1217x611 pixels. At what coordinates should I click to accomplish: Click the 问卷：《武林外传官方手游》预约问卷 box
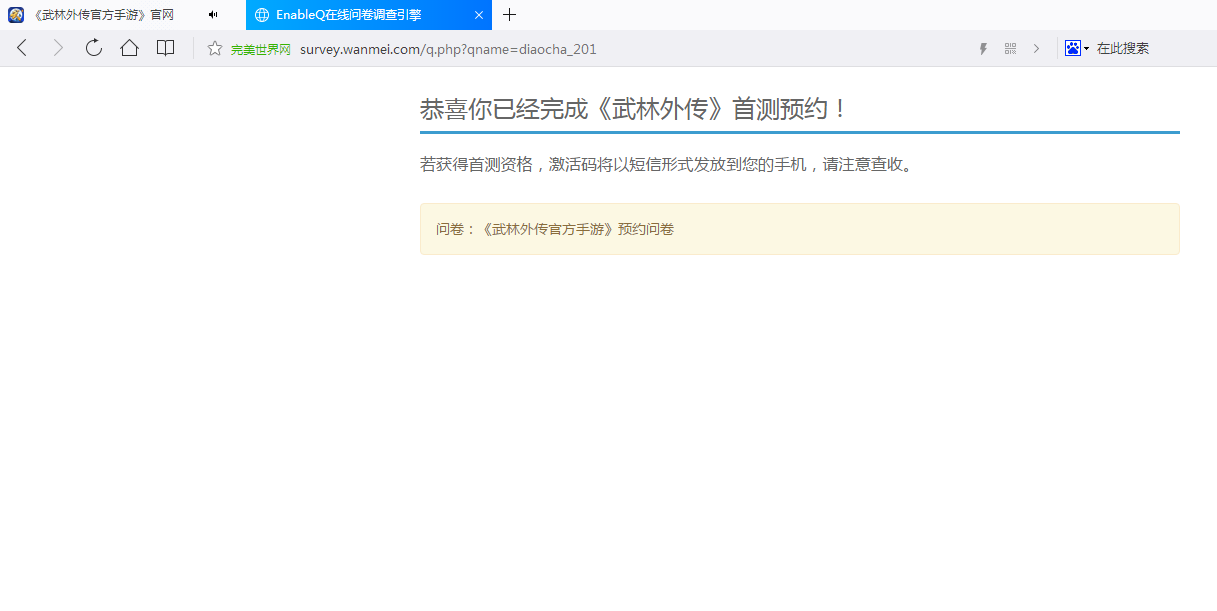coord(800,229)
